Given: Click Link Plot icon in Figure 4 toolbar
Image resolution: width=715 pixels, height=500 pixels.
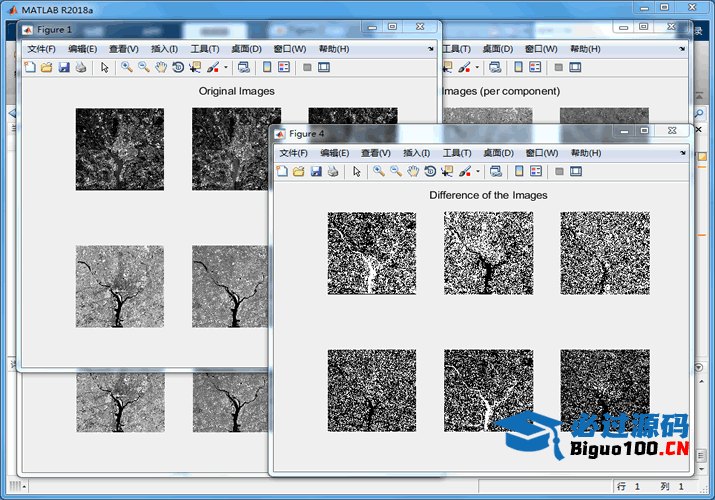Looking at the screenshot, I should tap(496, 172).
